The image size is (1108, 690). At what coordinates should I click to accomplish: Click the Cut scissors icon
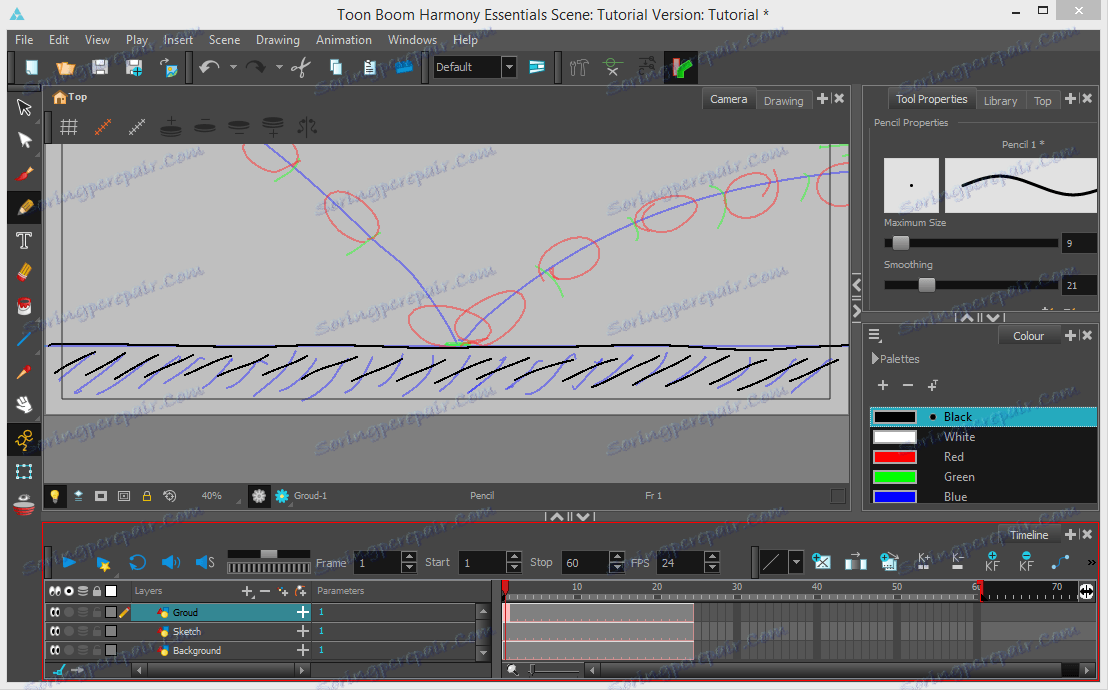coord(300,68)
